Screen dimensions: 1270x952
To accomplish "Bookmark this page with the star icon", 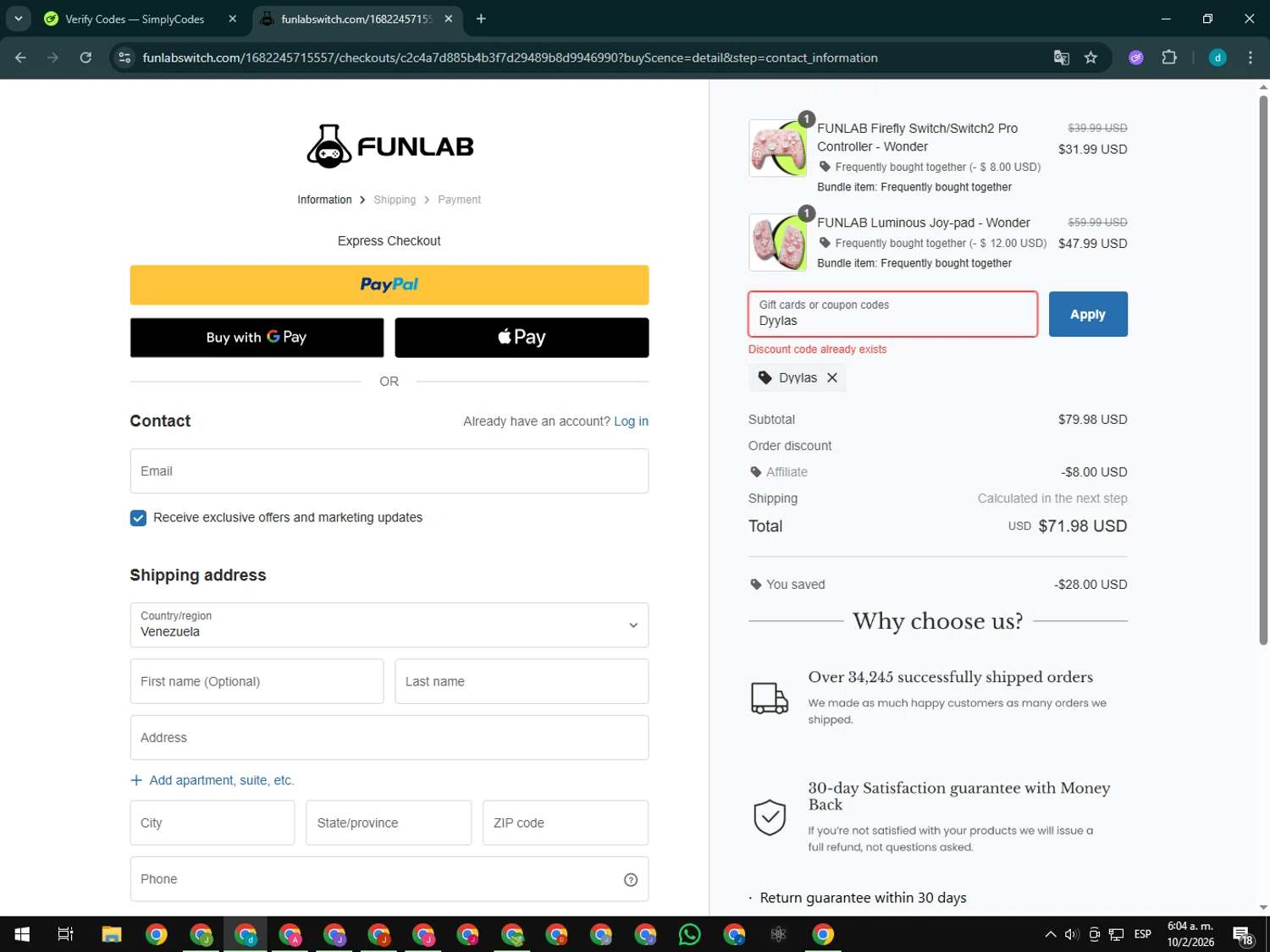I will tap(1091, 58).
